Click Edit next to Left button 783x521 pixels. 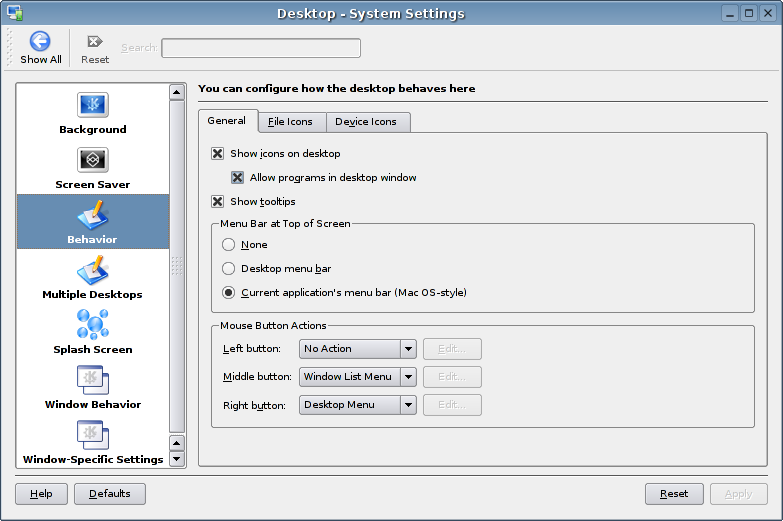(x=452, y=349)
